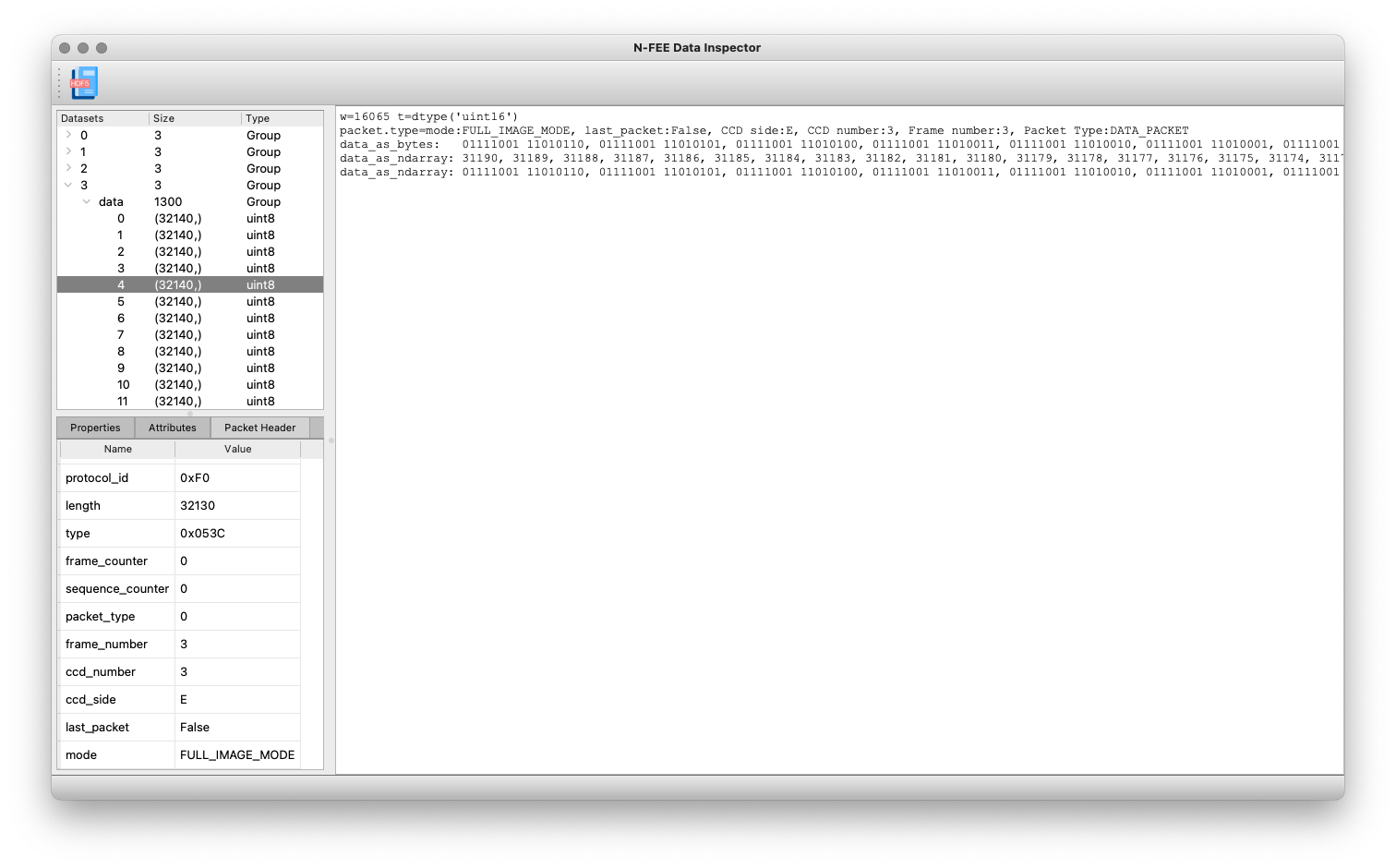The width and height of the screenshot is (1396, 868).
Task: Click the Name column header
Action: (118, 449)
